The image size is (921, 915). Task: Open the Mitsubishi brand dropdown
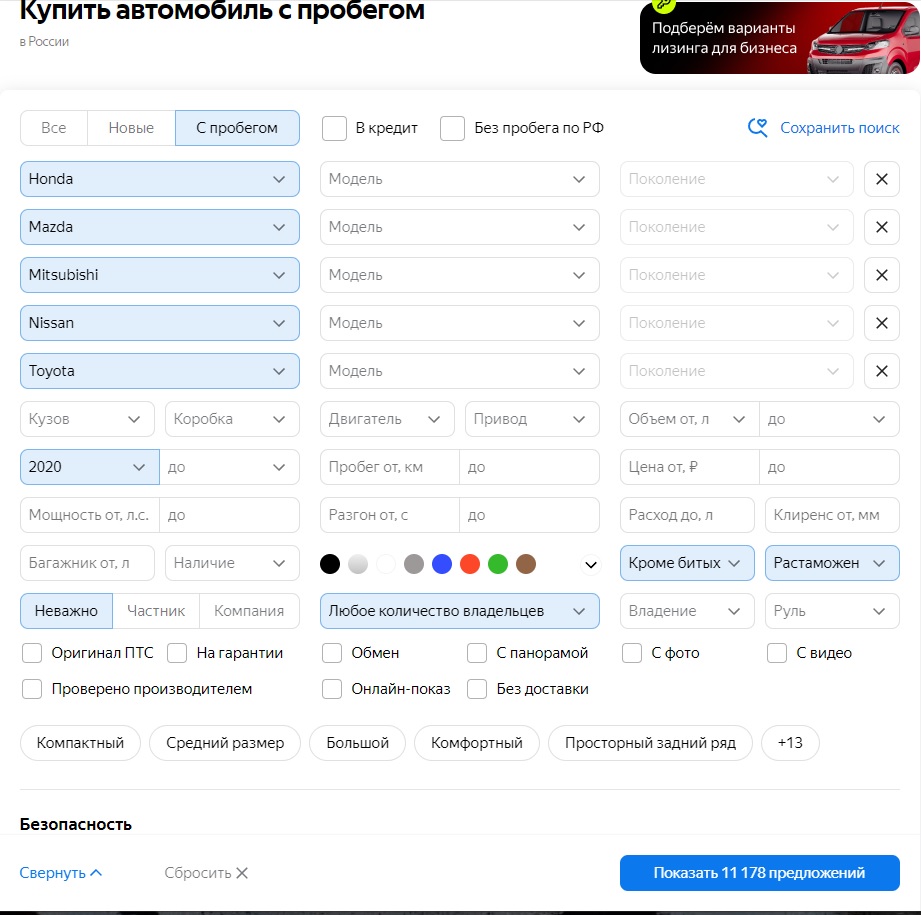pos(160,275)
